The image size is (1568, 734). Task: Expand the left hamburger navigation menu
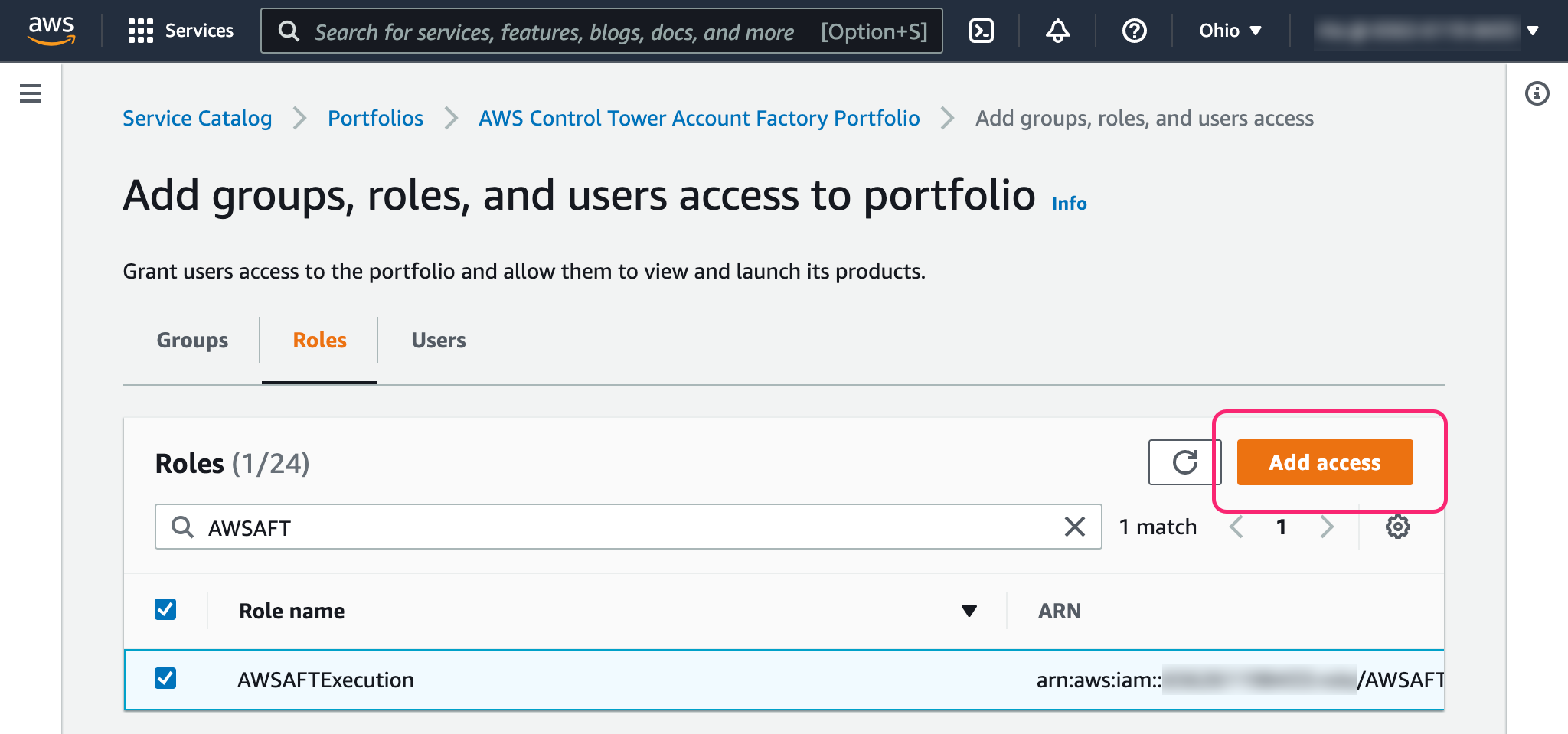[x=31, y=93]
